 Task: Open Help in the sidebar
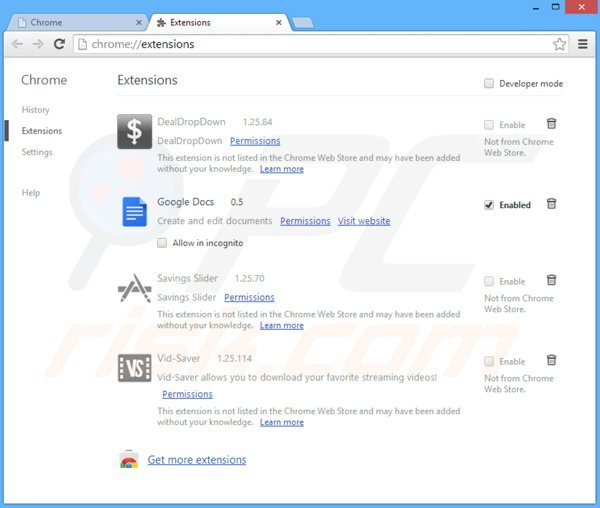[31, 192]
